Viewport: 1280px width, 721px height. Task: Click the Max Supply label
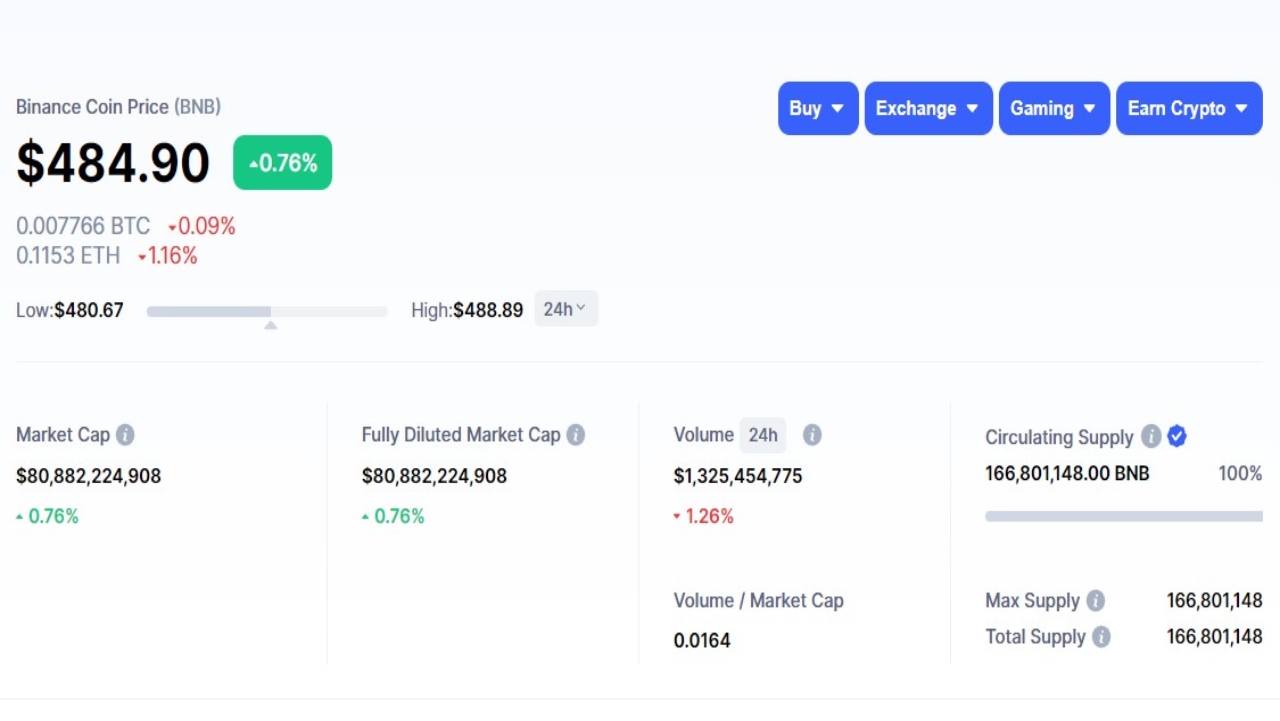point(1032,601)
